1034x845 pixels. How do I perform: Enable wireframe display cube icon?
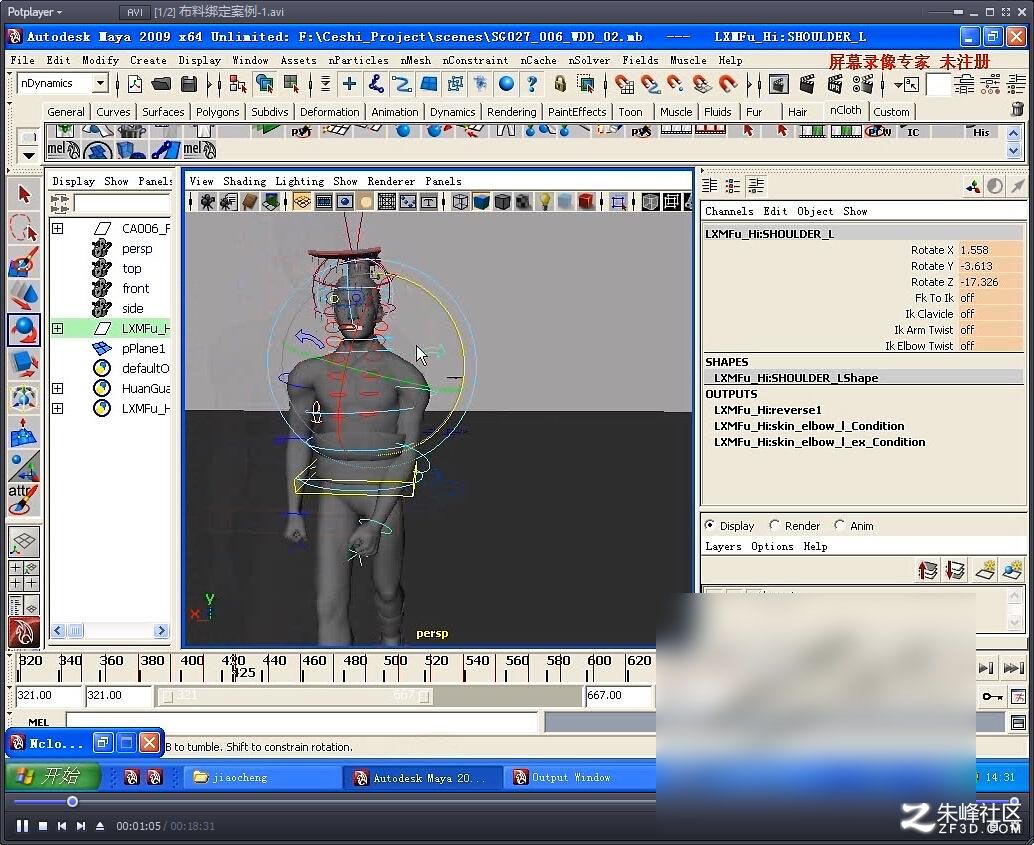click(460, 202)
